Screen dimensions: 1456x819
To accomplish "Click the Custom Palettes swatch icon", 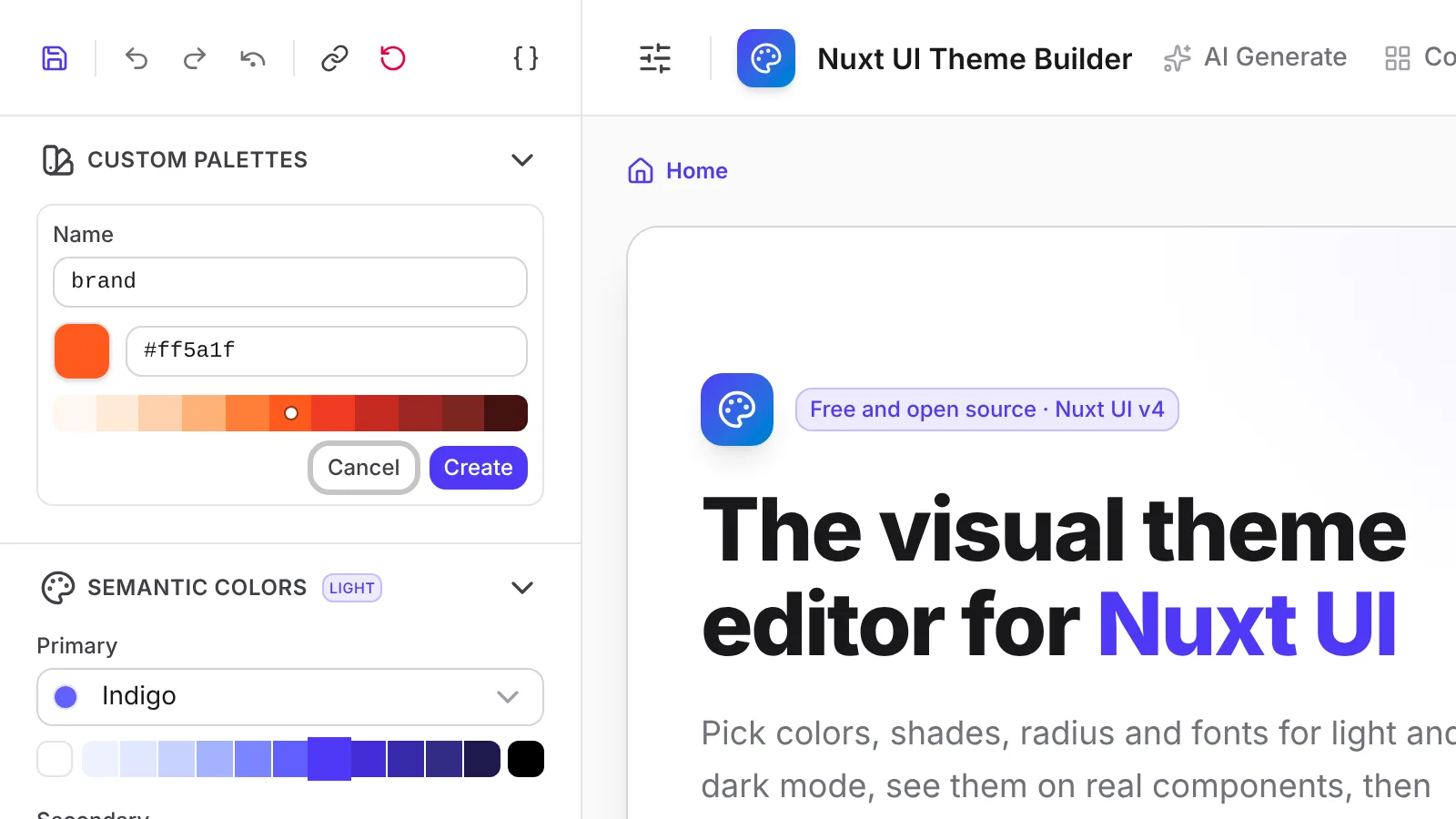I will click(58, 160).
